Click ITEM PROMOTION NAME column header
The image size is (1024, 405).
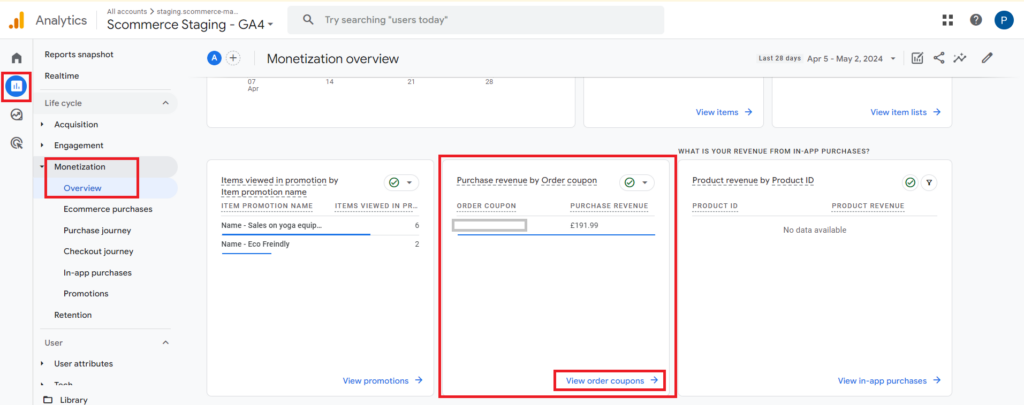click(x=266, y=206)
